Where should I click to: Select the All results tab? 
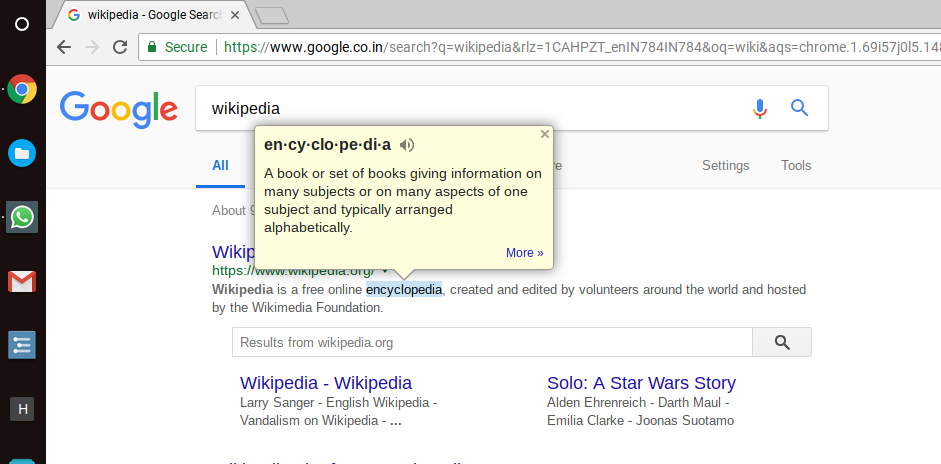coord(220,166)
